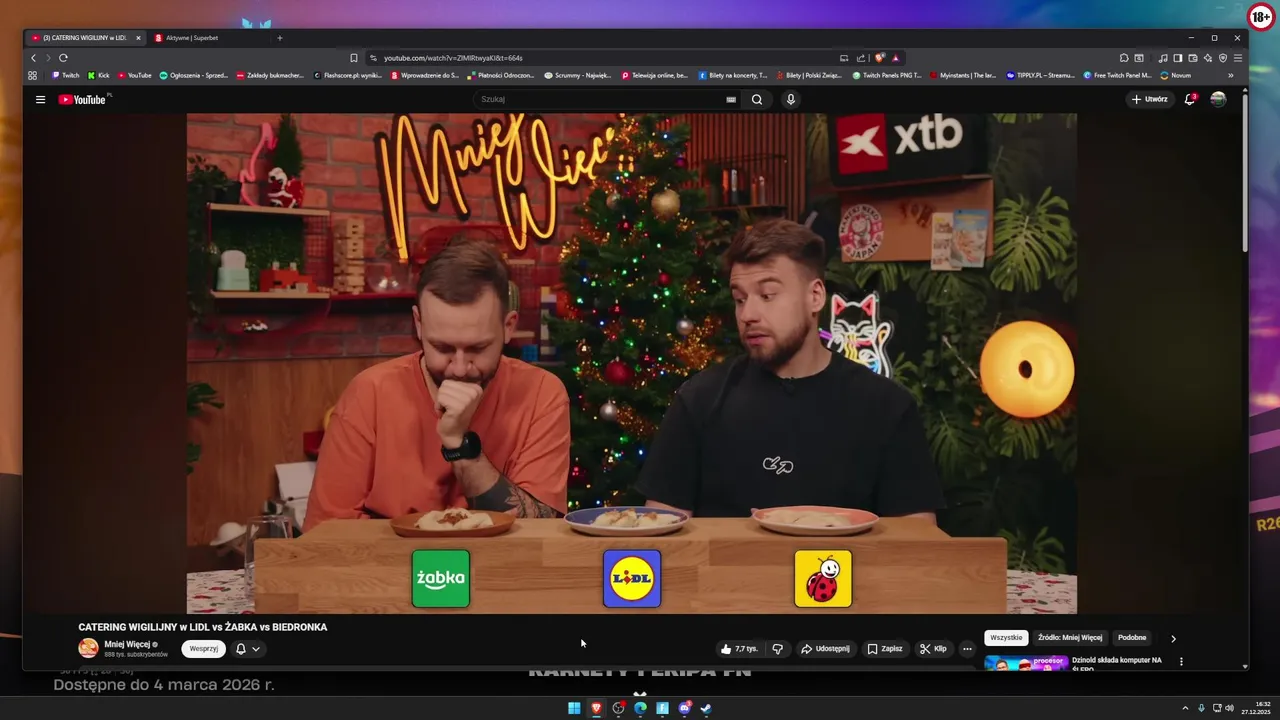This screenshot has width=1280, height=720.
Task: Open the Twitch bookmark
Action: [66, 75]
